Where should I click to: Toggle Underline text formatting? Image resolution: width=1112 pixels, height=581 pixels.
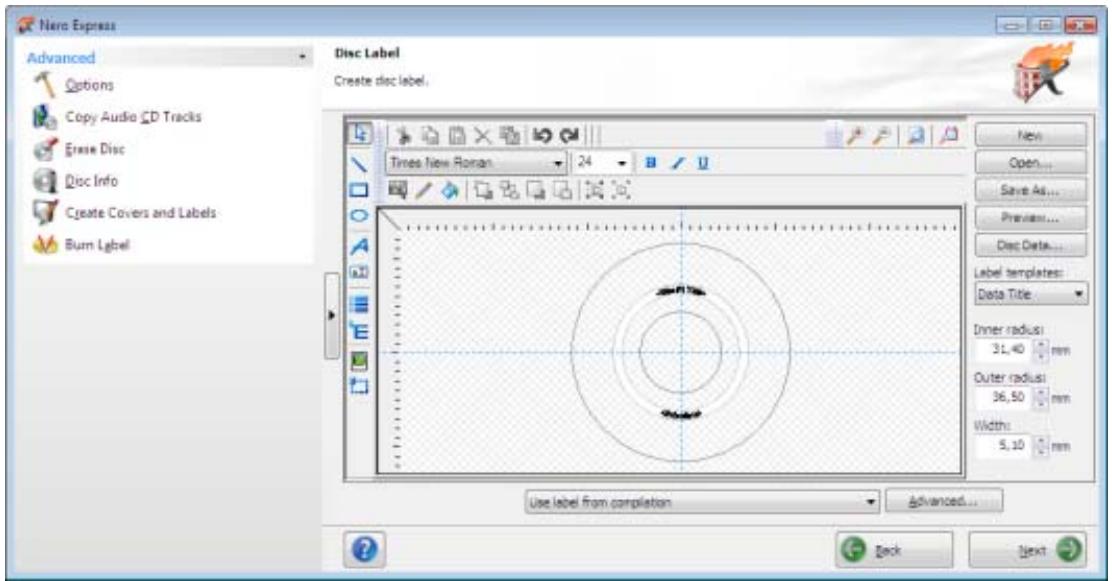point(703,162)
